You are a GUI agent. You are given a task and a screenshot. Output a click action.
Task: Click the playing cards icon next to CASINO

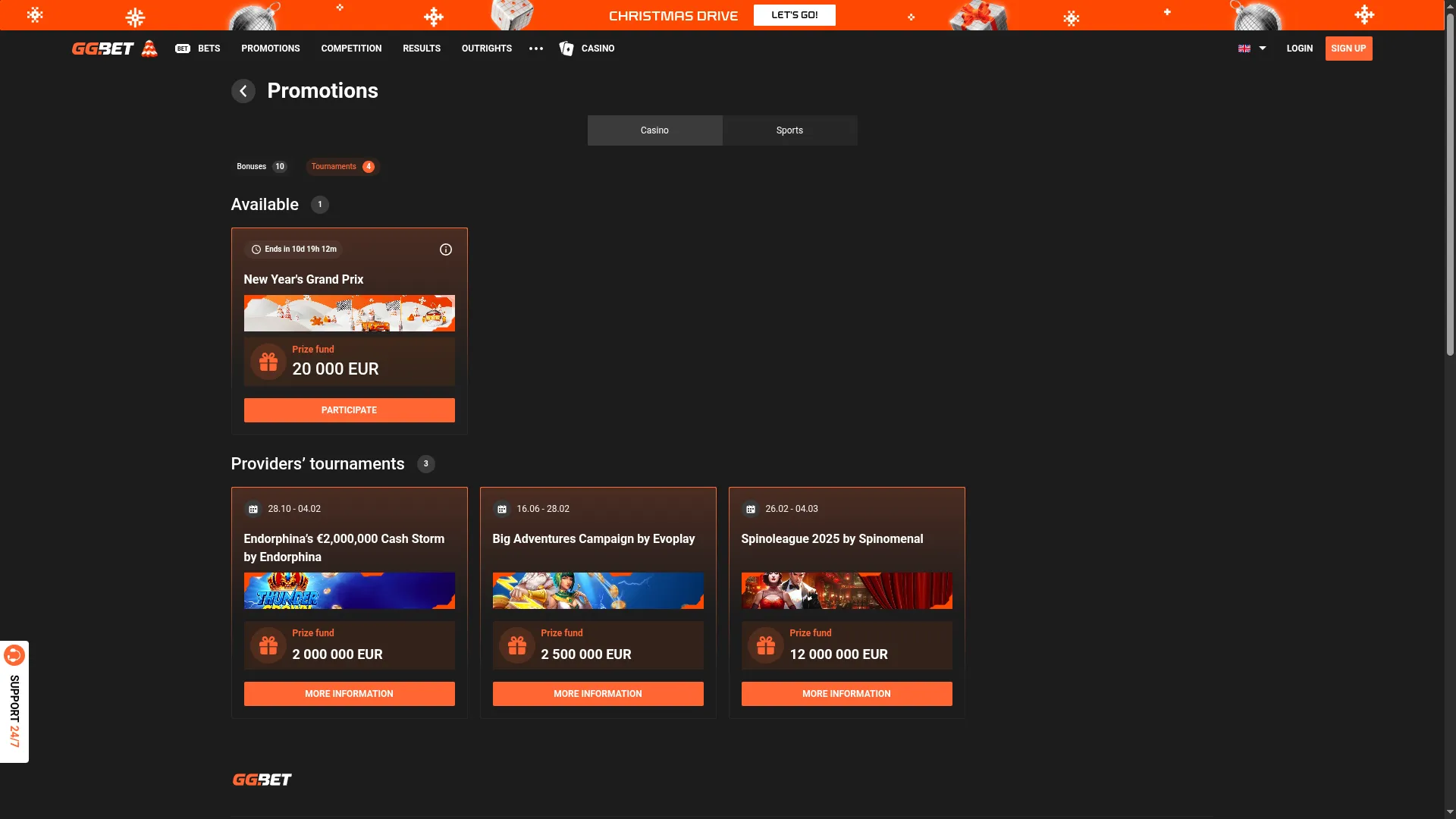pos(566,49)
